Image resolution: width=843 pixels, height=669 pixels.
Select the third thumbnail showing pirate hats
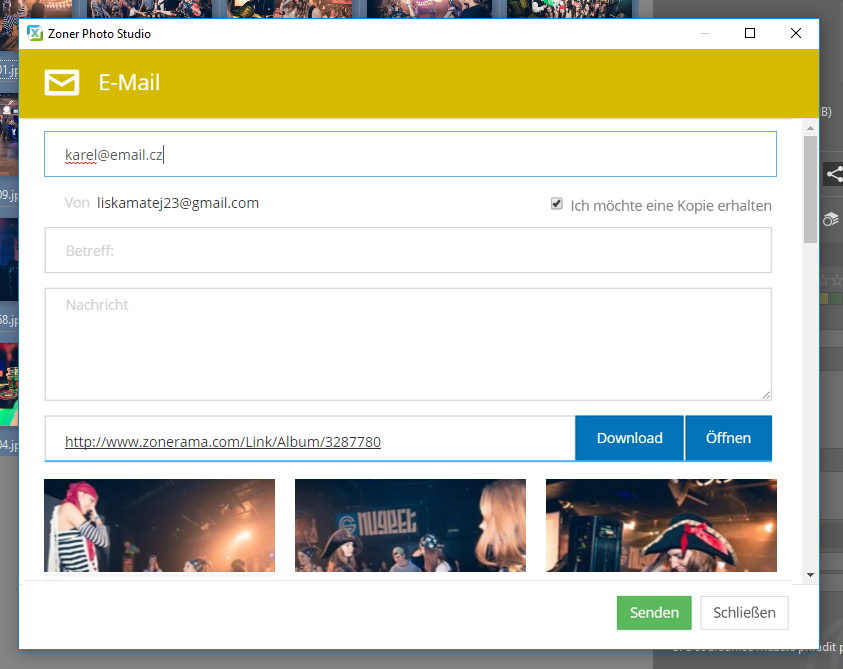pyautogui.click(x=661, y=525)
